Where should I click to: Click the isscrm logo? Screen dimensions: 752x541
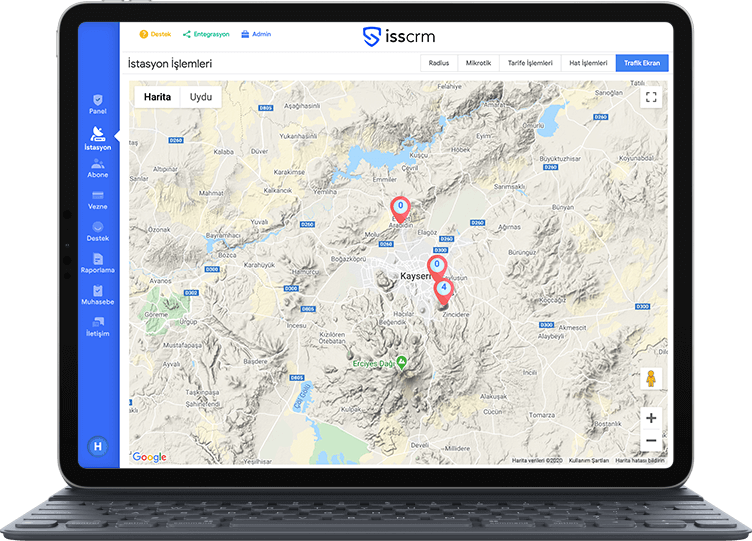point(399,36)
